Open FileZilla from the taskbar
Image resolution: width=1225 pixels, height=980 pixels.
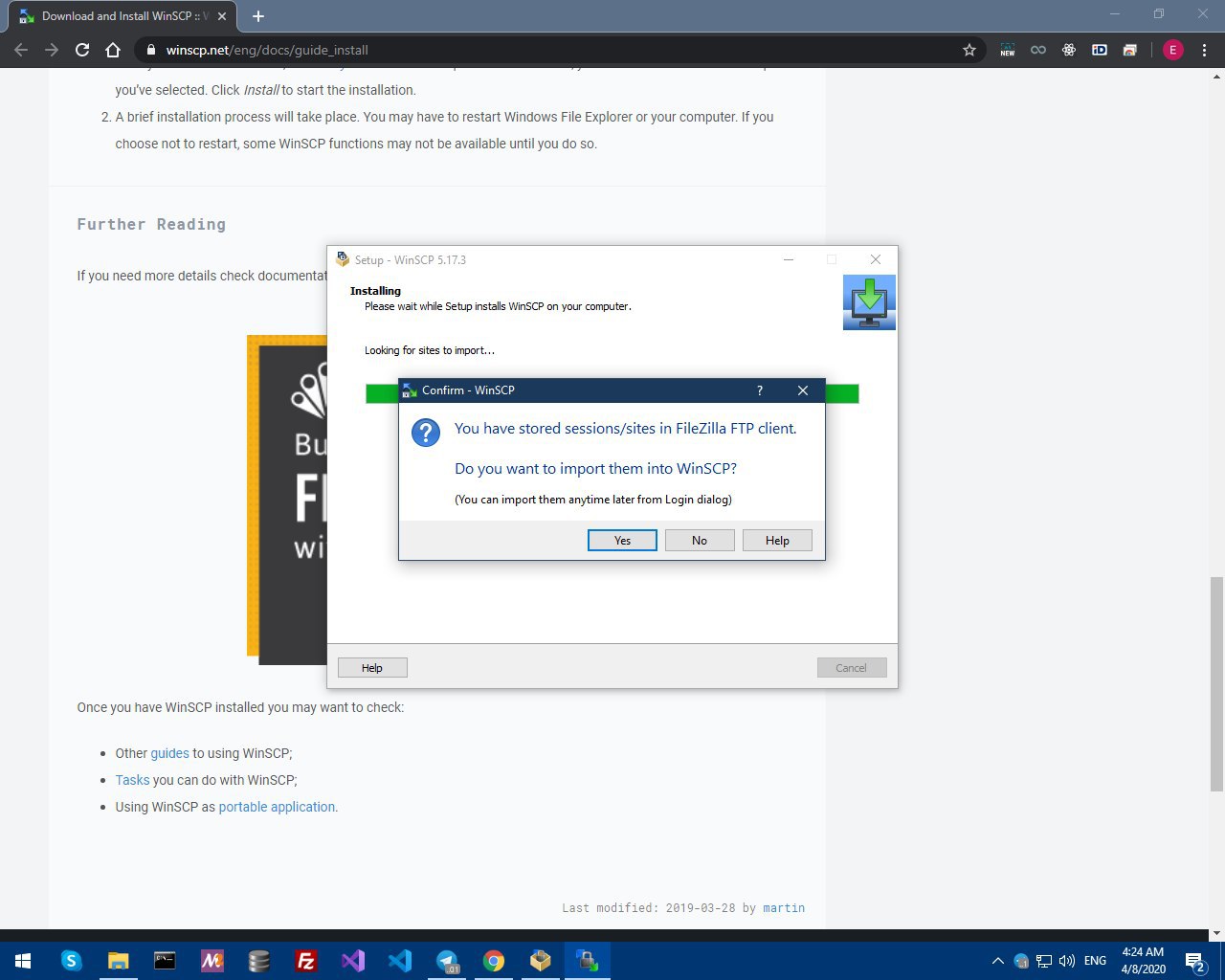pos(305,960)
